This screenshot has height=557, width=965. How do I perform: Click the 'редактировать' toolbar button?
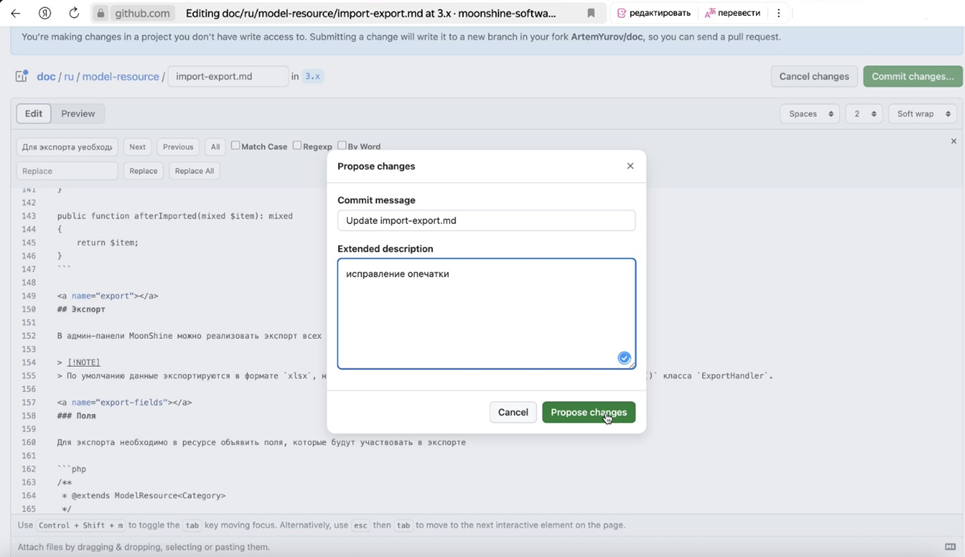tap(653, 13)
